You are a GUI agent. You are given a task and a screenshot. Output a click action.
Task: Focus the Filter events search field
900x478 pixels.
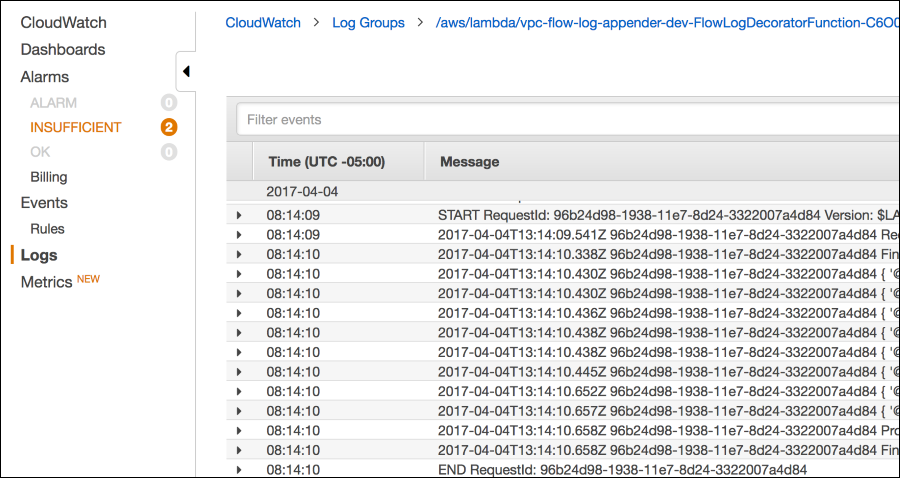coord(568,119)
